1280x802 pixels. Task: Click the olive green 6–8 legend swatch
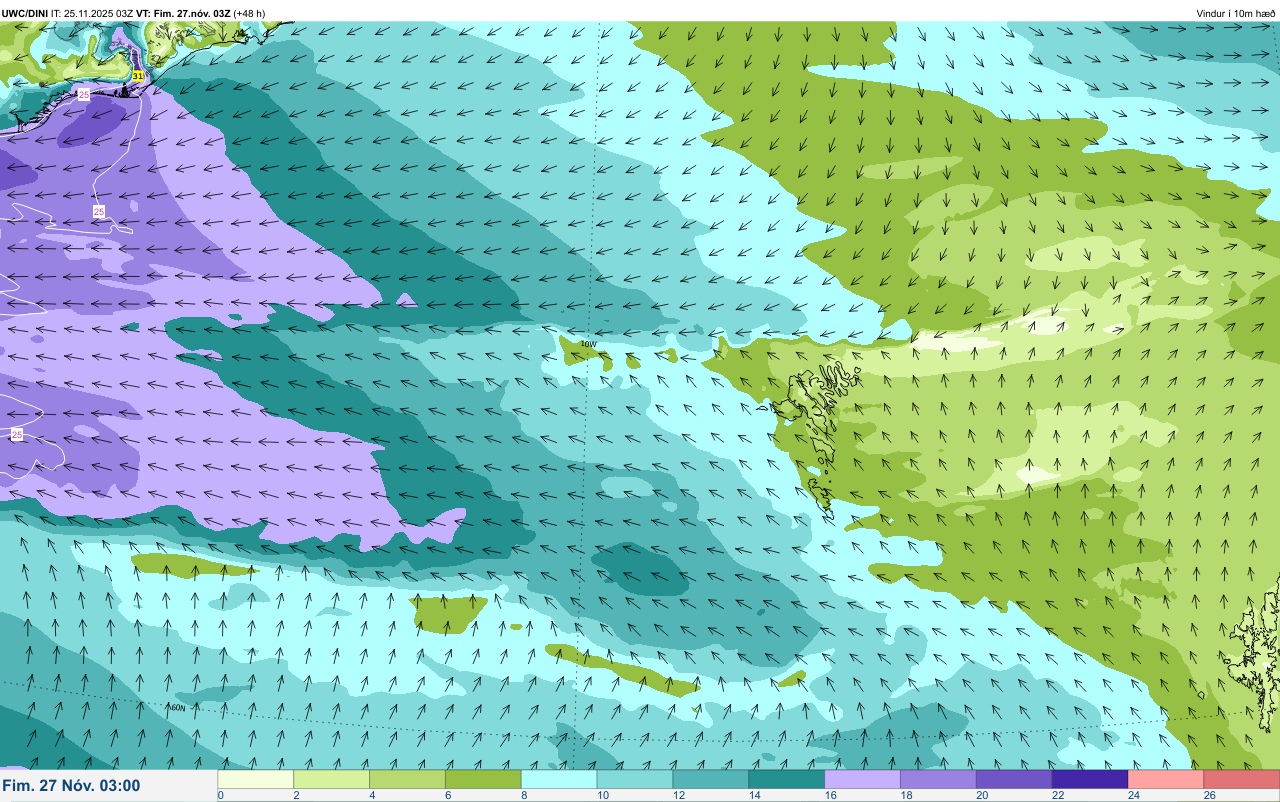coord(484,779)
